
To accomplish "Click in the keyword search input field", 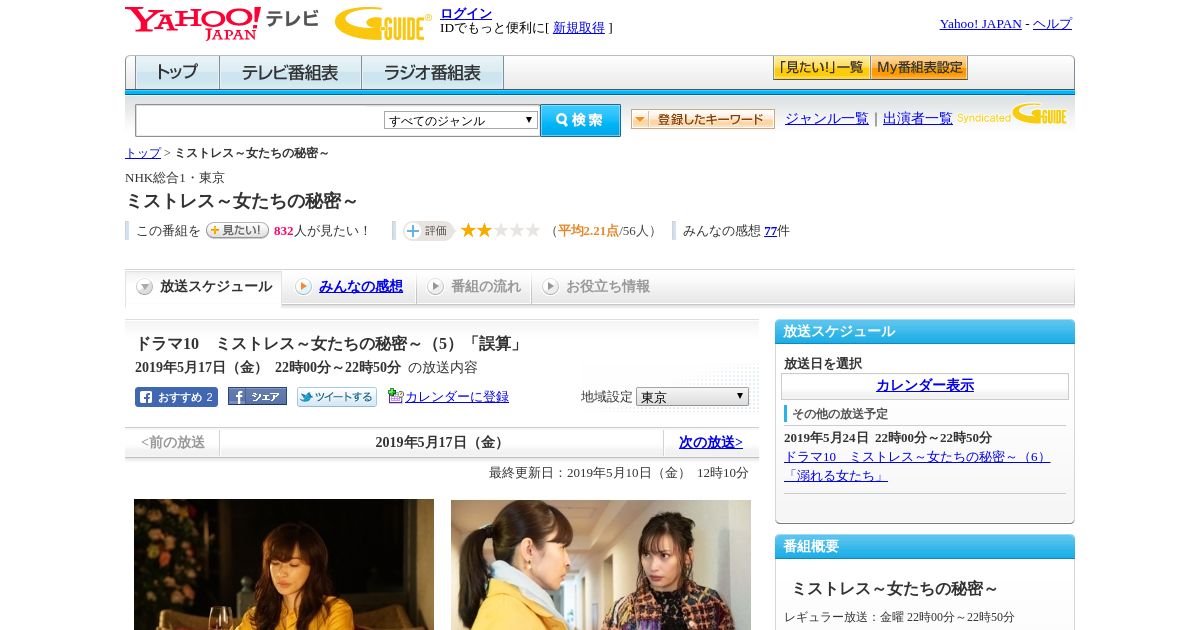I will pyautogui.click(x=260, y=120).
